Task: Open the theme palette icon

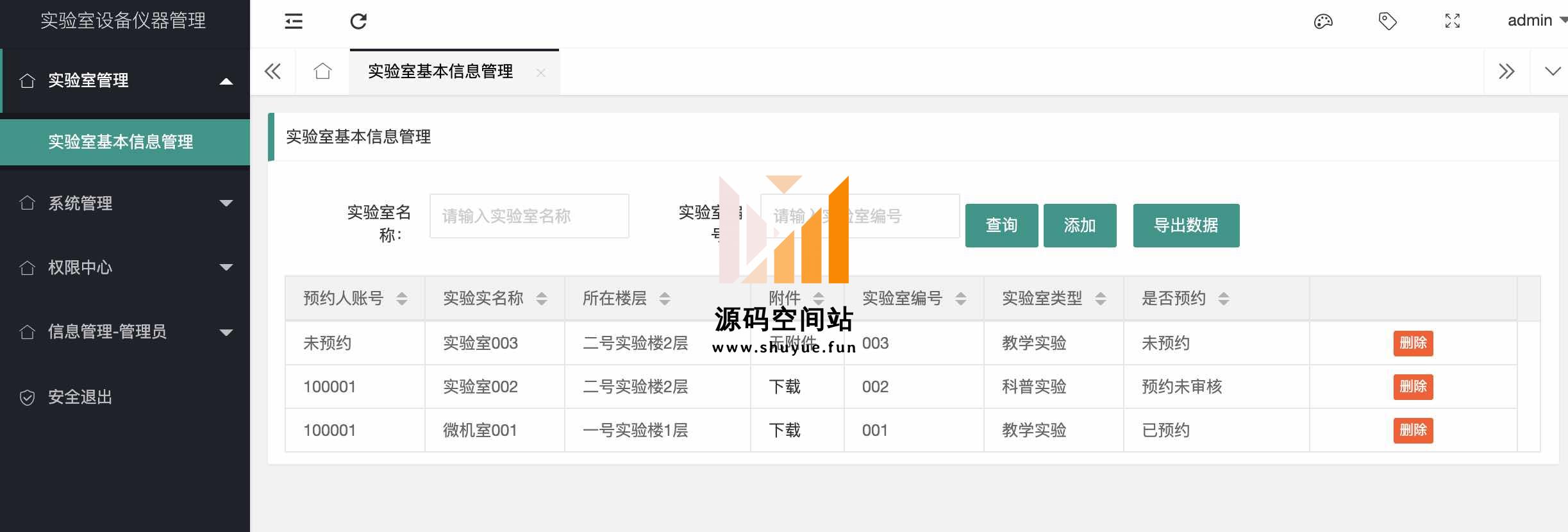Action: 1323,21
